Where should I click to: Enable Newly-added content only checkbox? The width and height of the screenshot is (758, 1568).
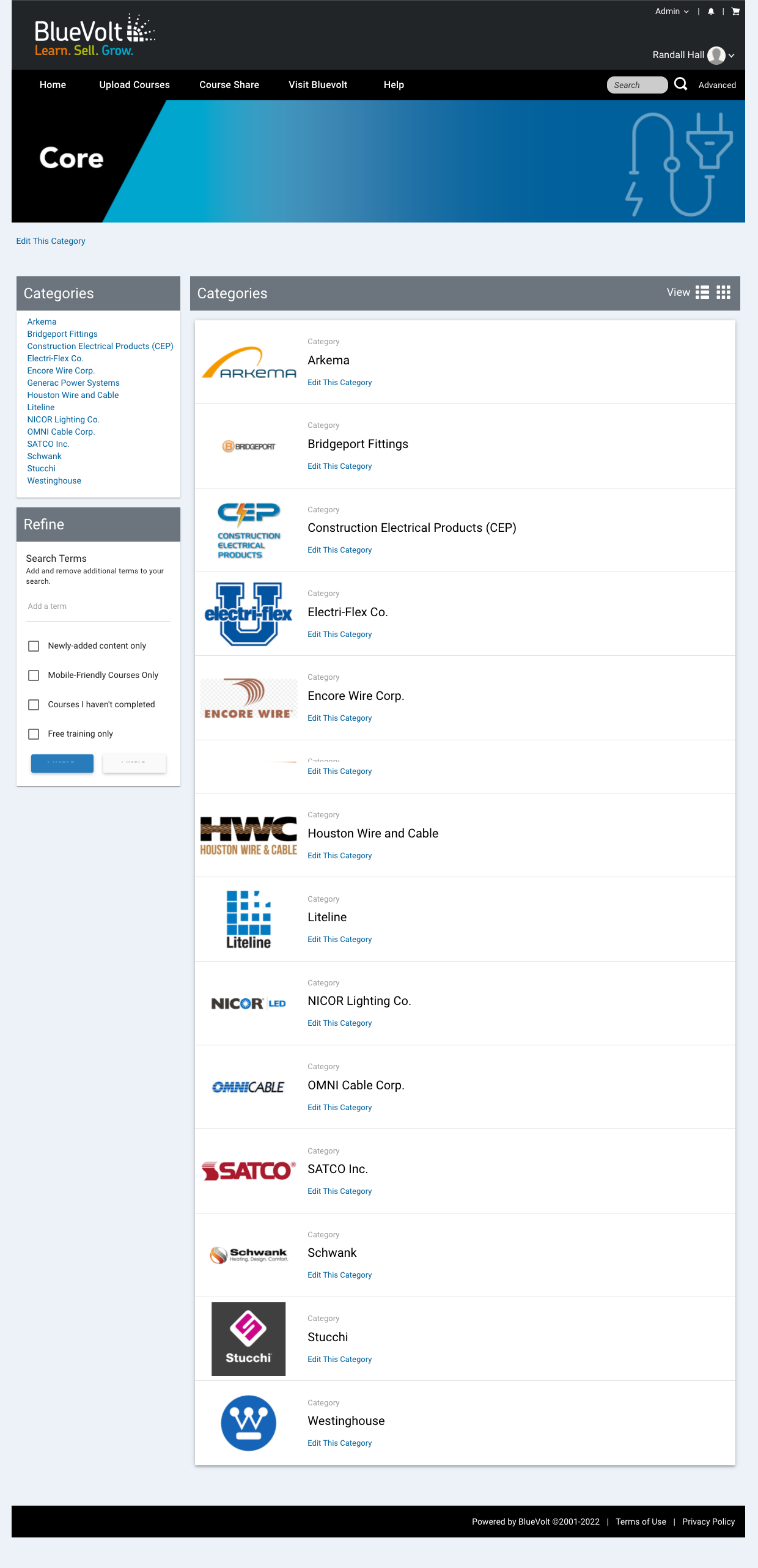(34, 646)
